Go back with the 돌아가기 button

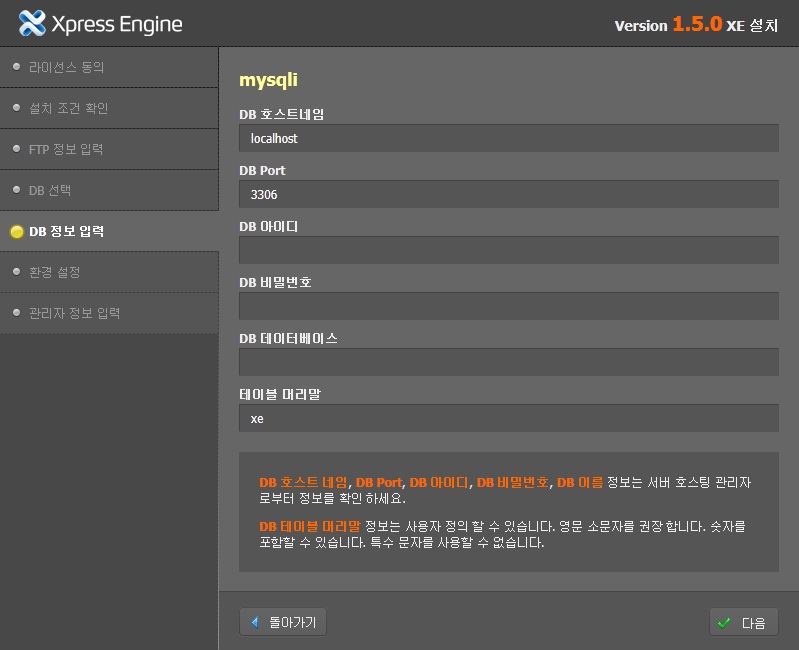coord(283,622)
